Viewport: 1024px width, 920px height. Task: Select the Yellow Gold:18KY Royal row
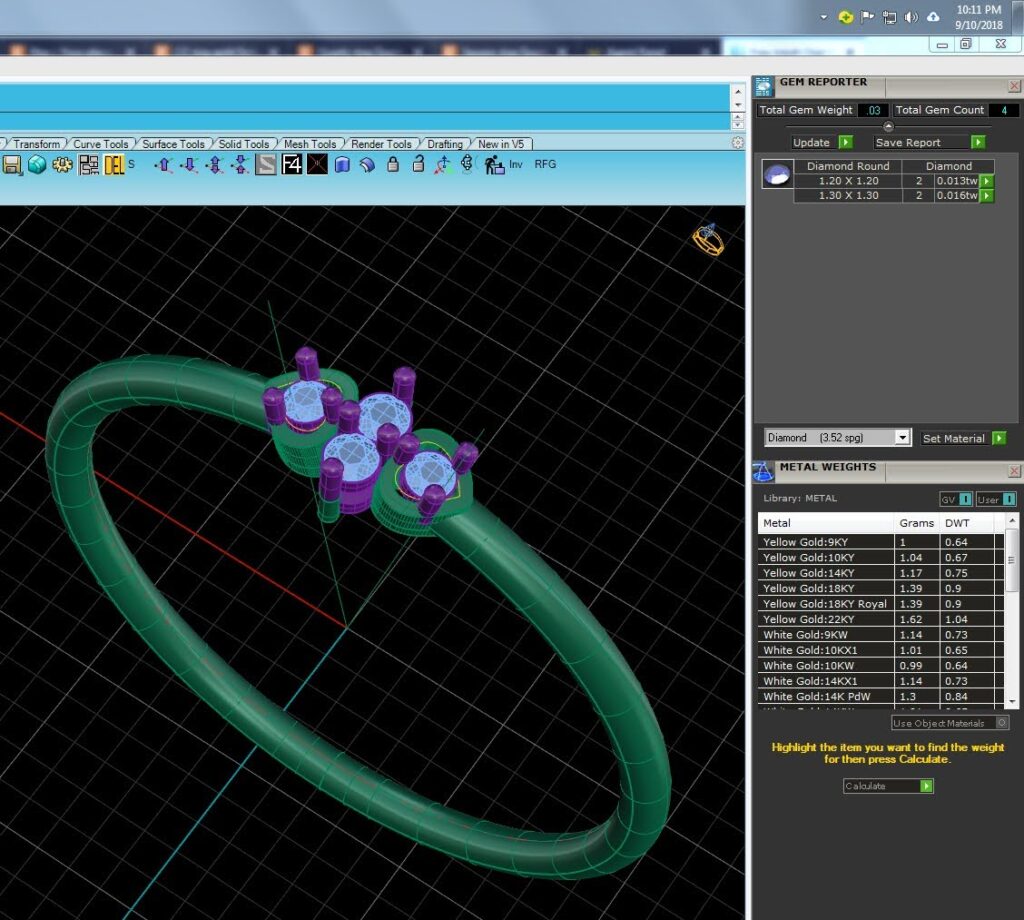point(880,604)
